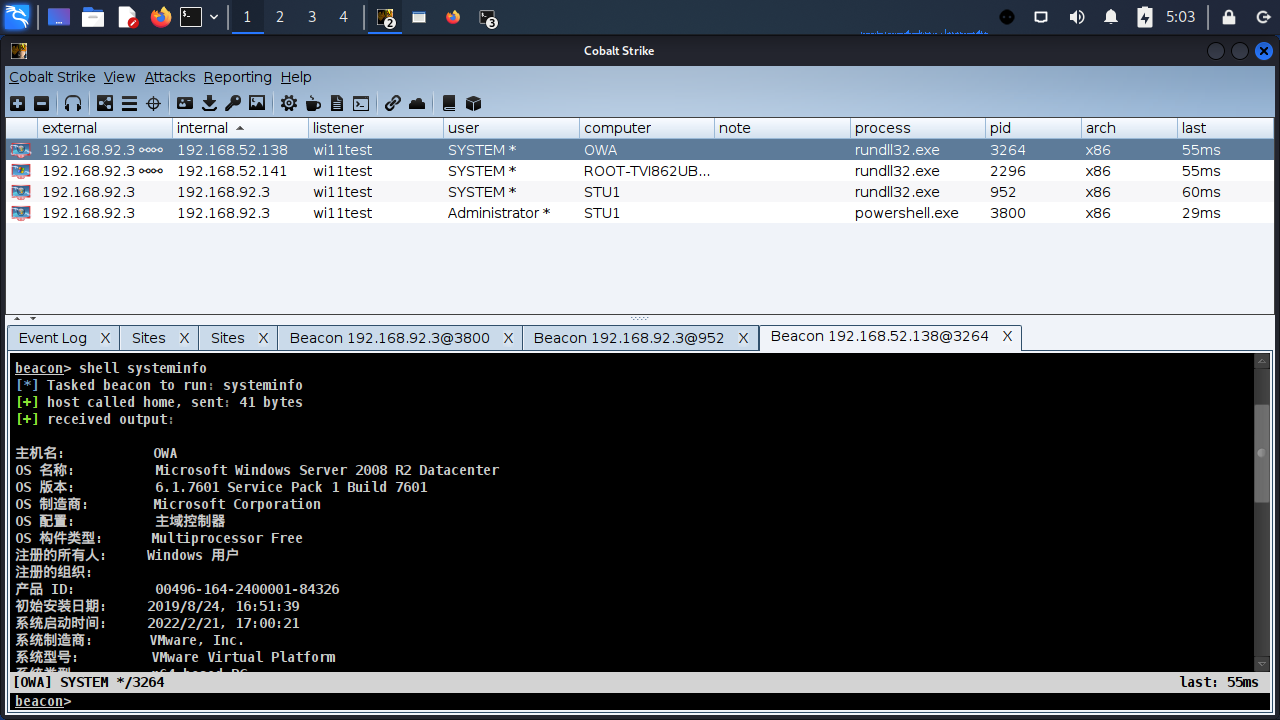Image resolution: width=1280 pixels, height=720 pixels.
Task: Open the Kali application menu dragon icon
Action: point(17,17)
